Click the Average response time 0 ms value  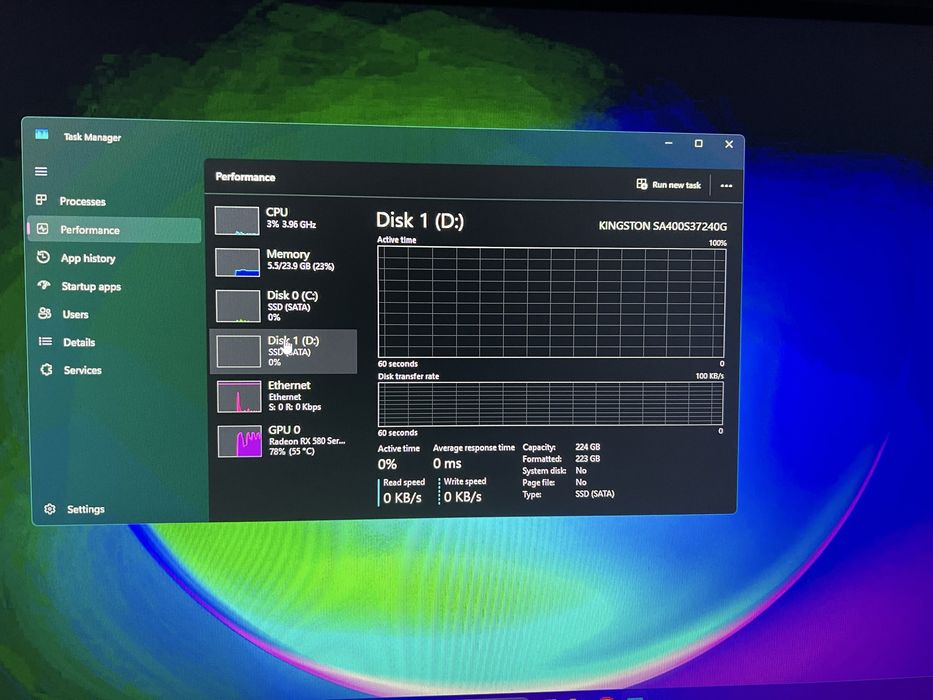click(447, 464)
